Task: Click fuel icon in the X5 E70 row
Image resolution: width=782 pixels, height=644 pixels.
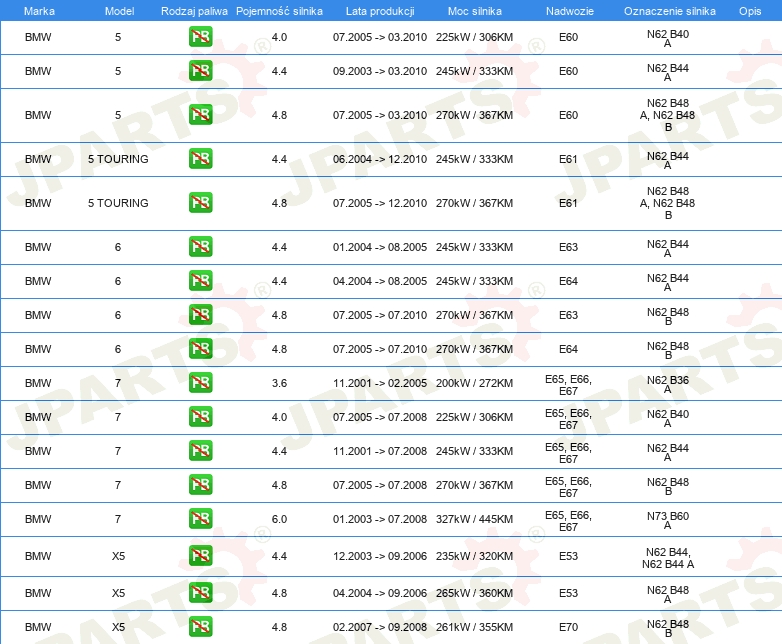Action: pos(200,627)
